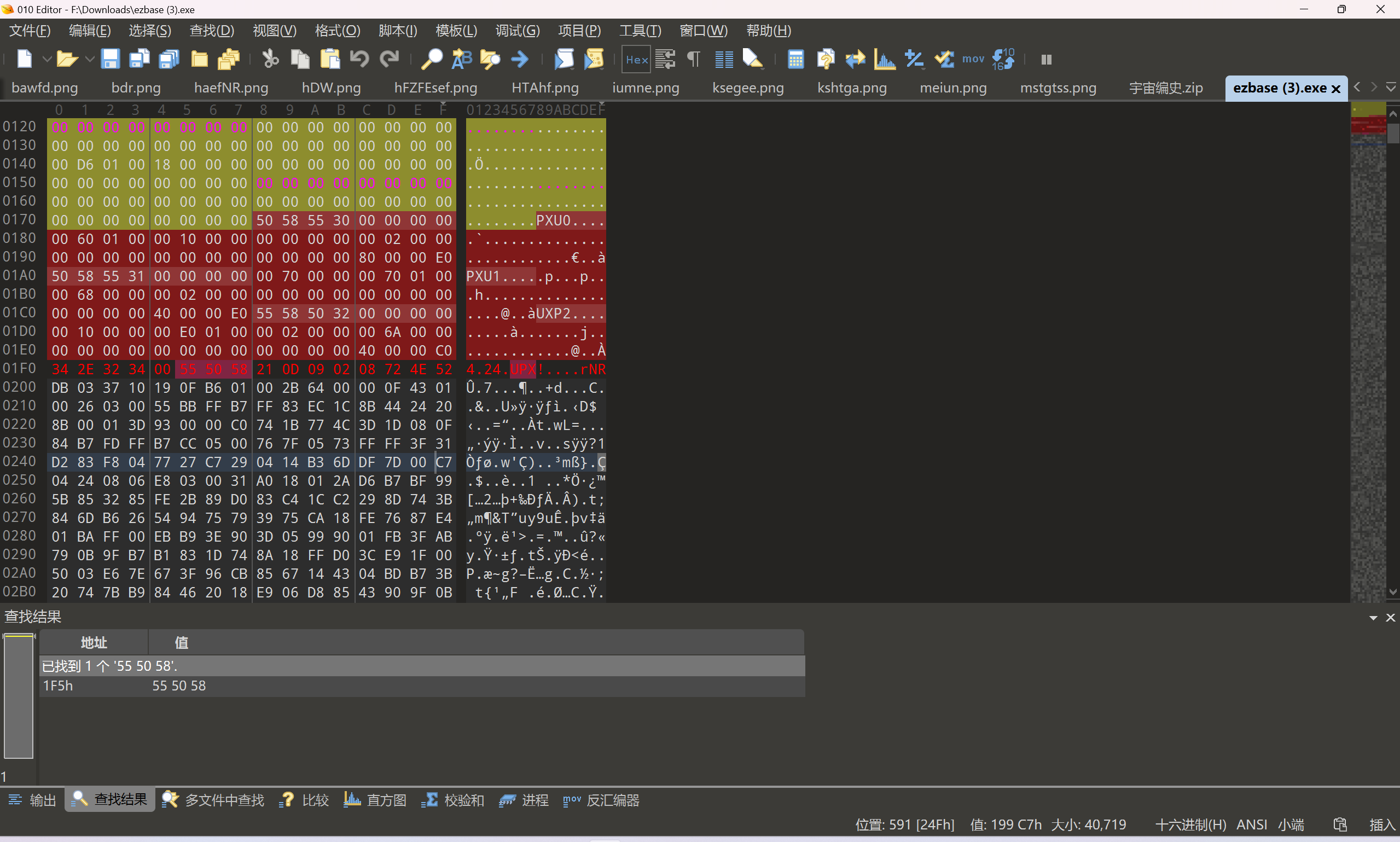Open the Calculator tool icon

pos(795,59)
